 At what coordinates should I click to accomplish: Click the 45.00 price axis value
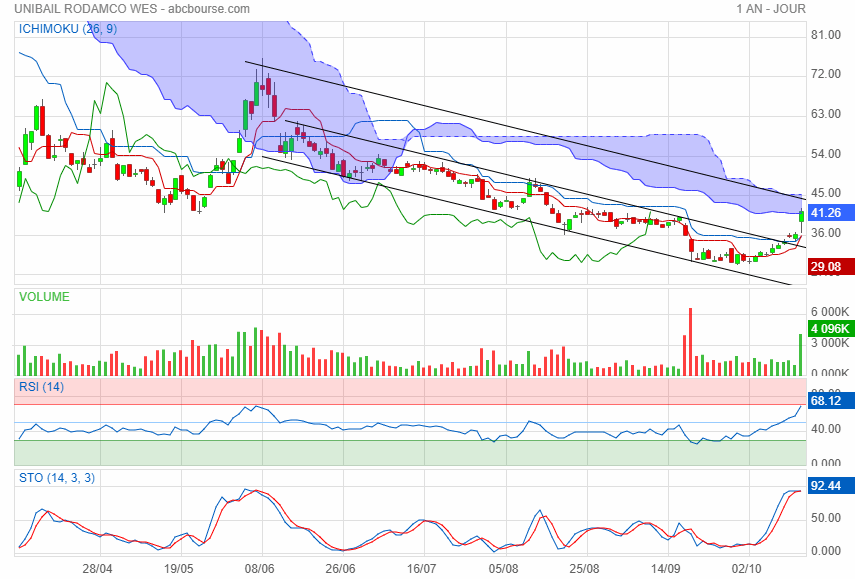click(826, 193)
